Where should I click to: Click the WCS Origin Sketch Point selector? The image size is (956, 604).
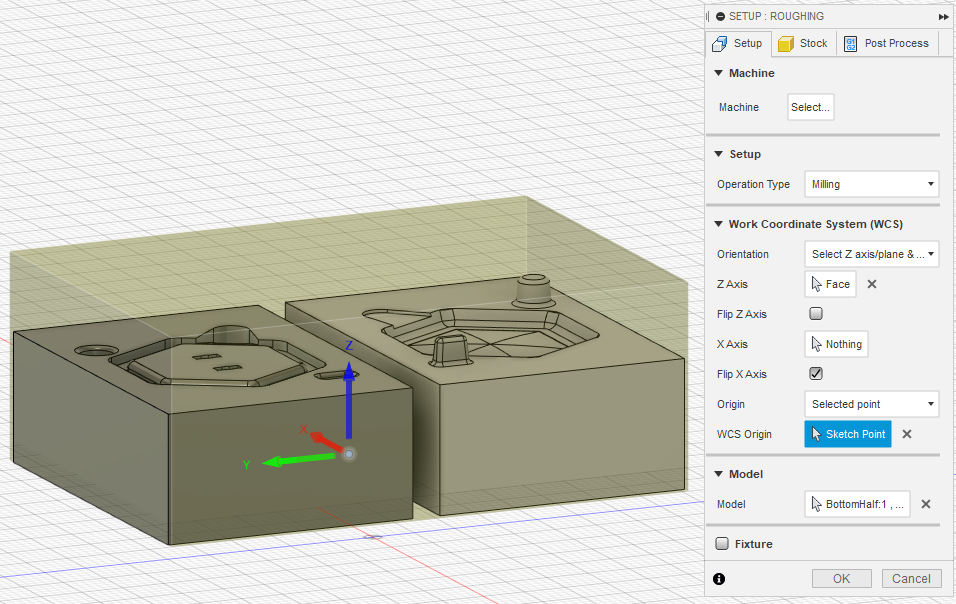tap(847, 434)
